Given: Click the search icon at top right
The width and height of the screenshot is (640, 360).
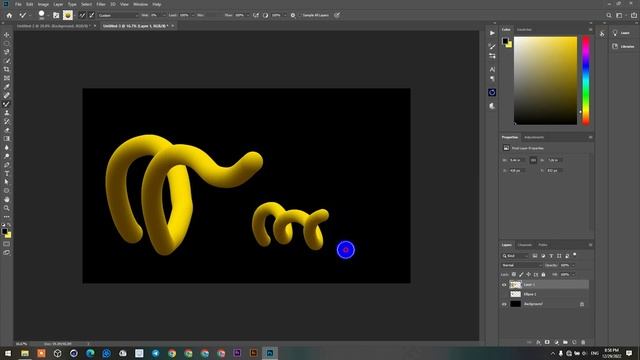Looking at the screenshot, I should pyautogui.click(x=609, y=15).
